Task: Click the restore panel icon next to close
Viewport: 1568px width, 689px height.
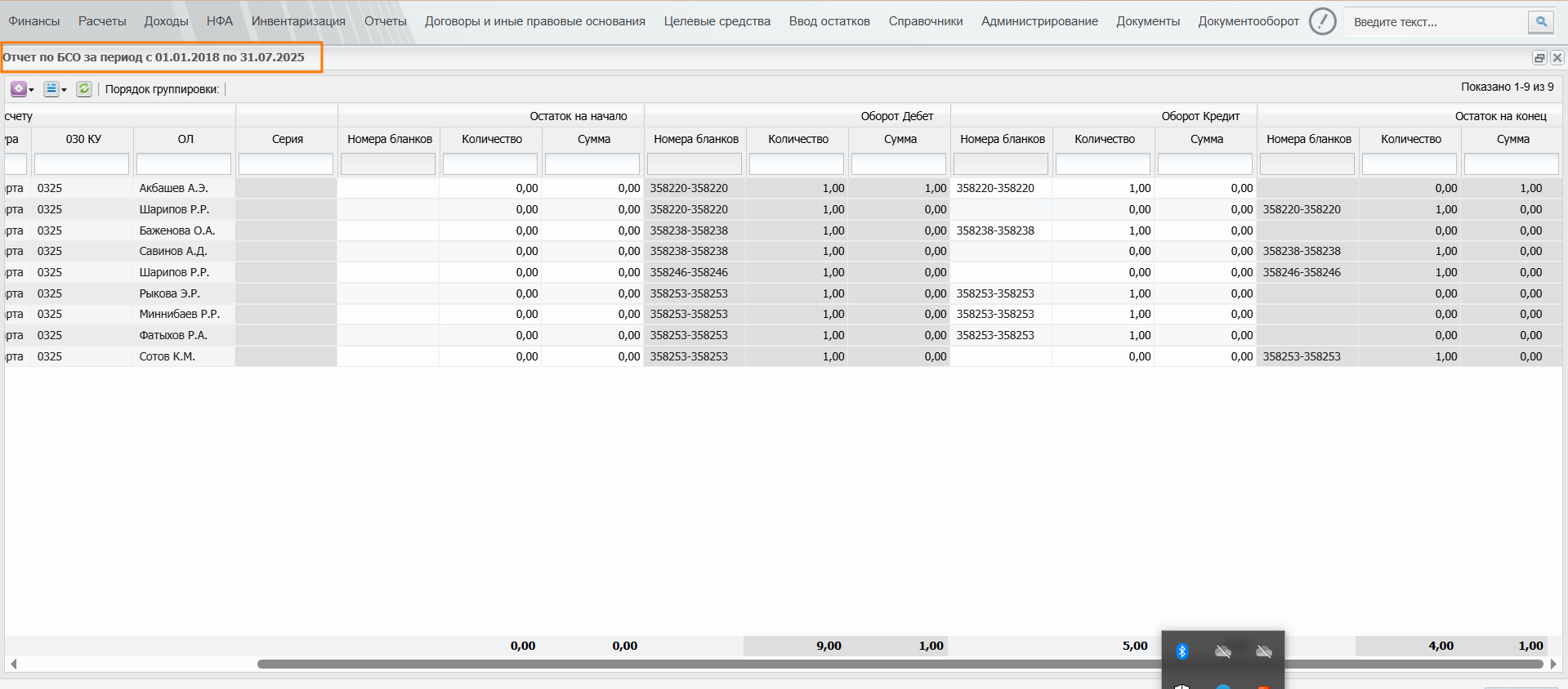Action: click(1539, 58)
